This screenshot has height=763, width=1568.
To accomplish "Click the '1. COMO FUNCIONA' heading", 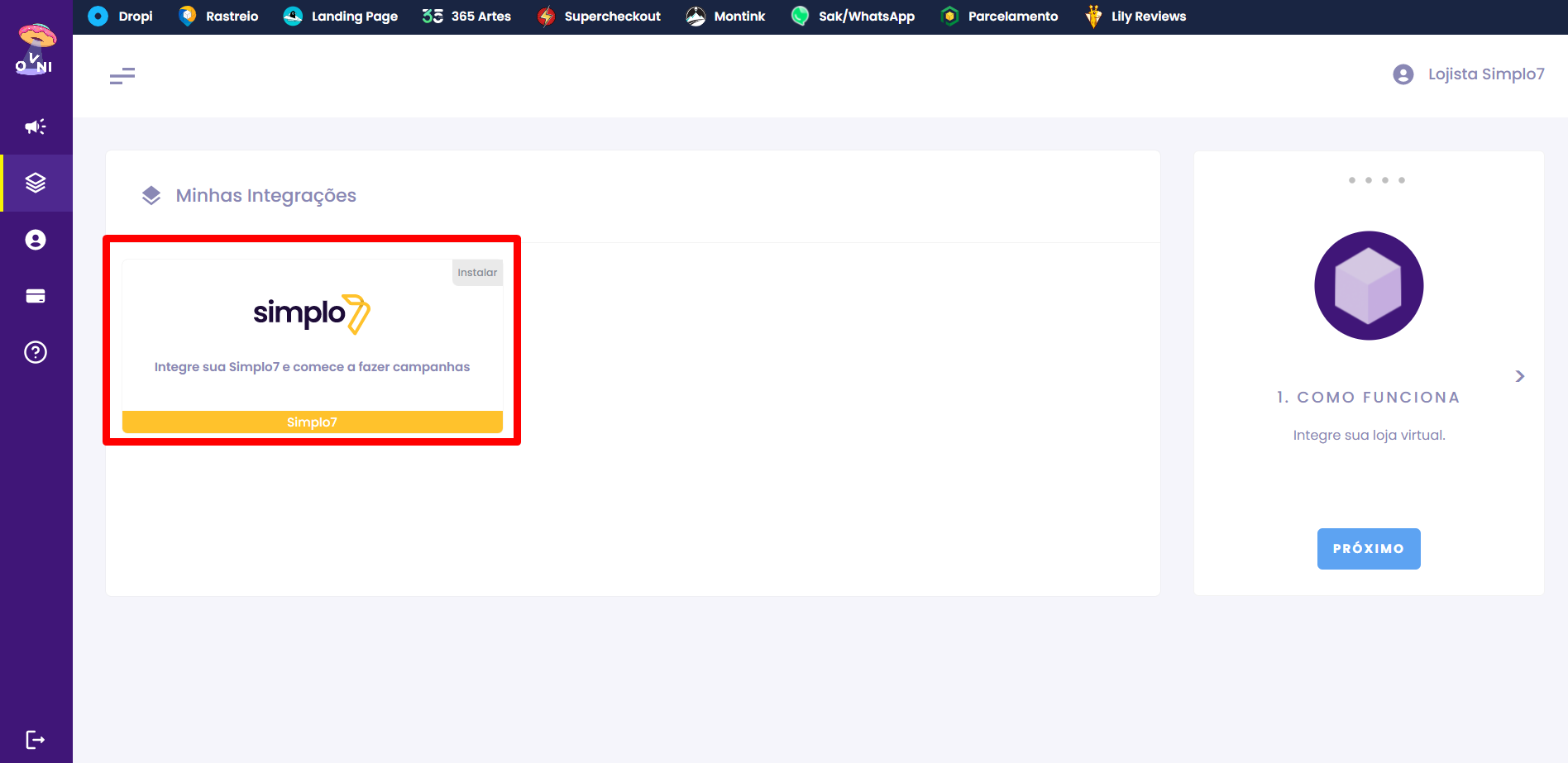I will click(x=1369, y=398).
